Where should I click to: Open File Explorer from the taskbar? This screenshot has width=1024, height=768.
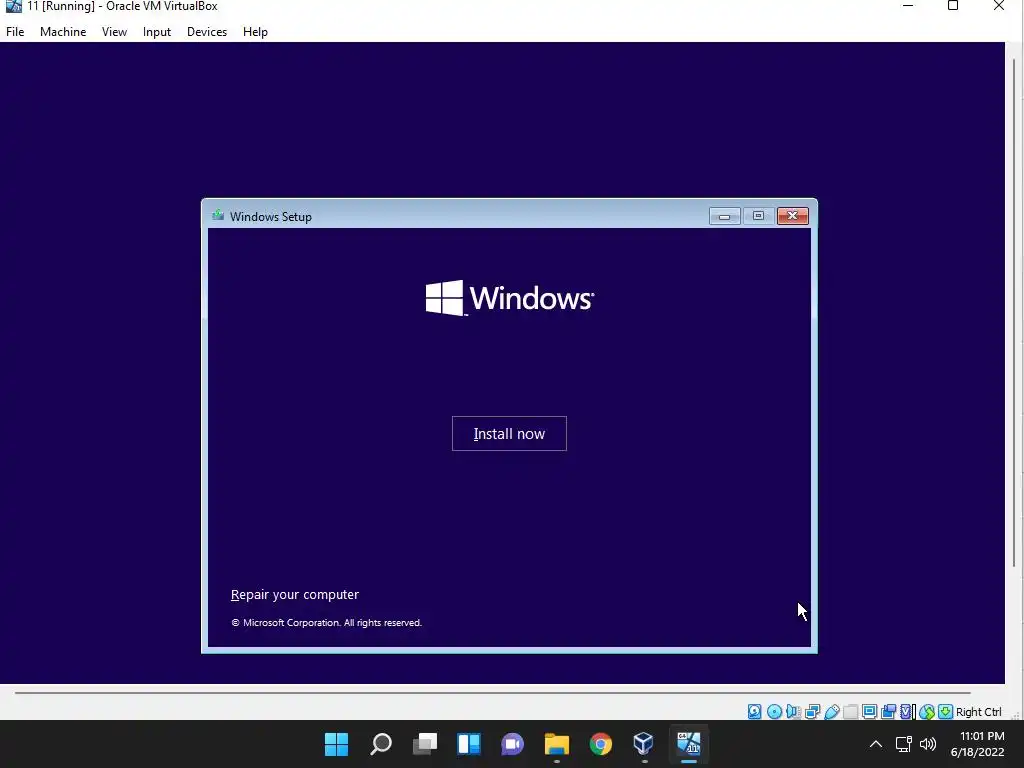pyautogui.click(x=557, y=744)
